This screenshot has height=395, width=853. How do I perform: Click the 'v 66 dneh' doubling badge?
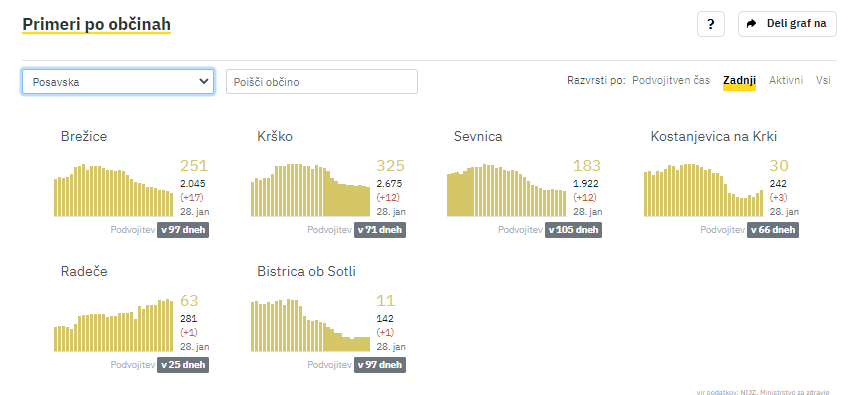[773, 230]
